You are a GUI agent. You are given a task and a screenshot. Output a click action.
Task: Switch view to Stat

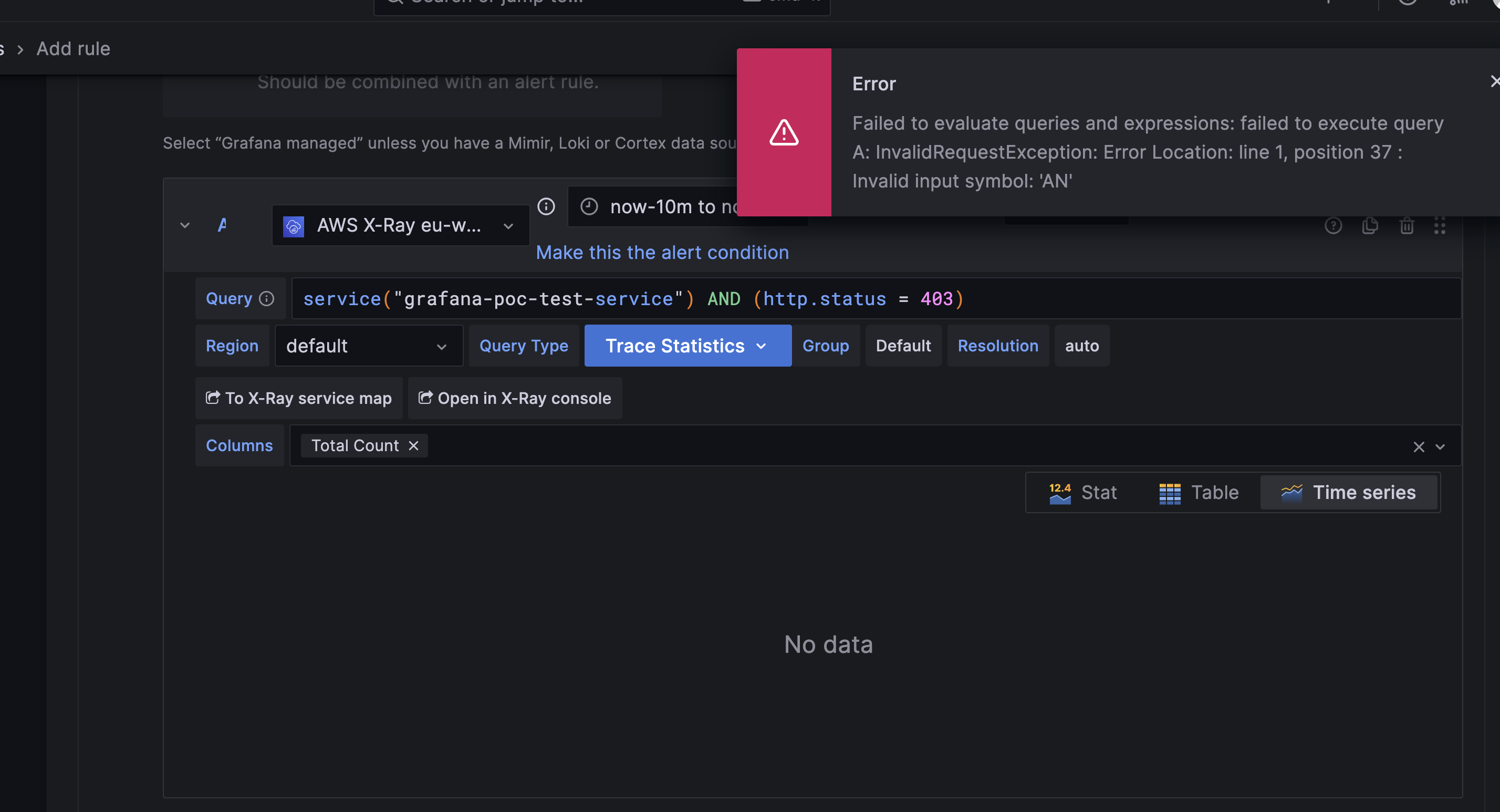point(1084,492)
